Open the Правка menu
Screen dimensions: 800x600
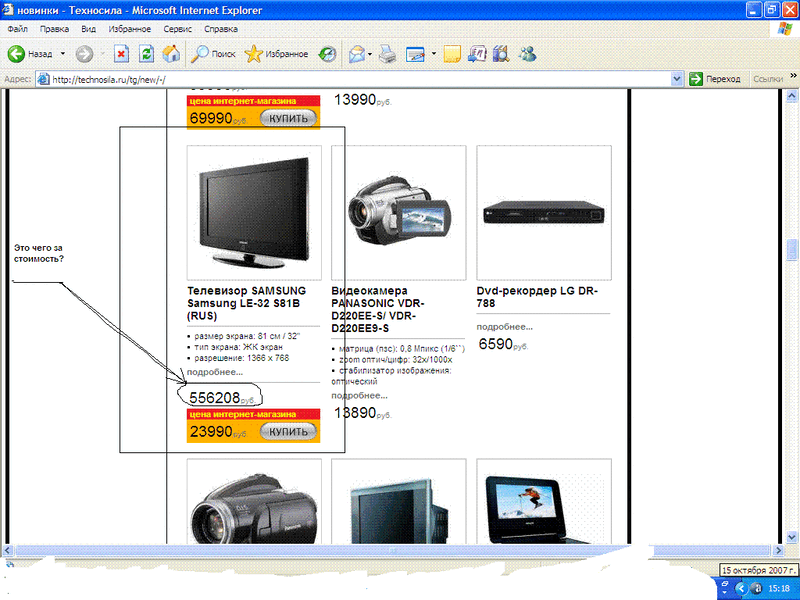pyautogui.click(x=55, y=29)
